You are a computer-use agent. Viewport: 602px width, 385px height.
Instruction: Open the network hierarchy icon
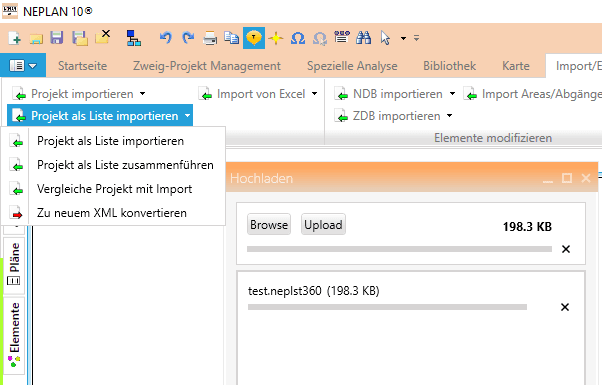coord(134,38)
